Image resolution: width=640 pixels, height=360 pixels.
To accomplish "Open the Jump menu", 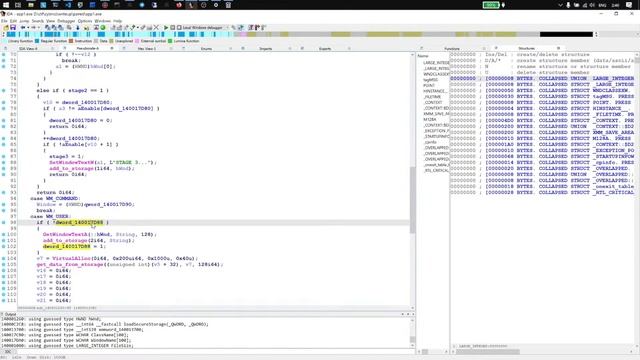I will [x=24, y=21].
